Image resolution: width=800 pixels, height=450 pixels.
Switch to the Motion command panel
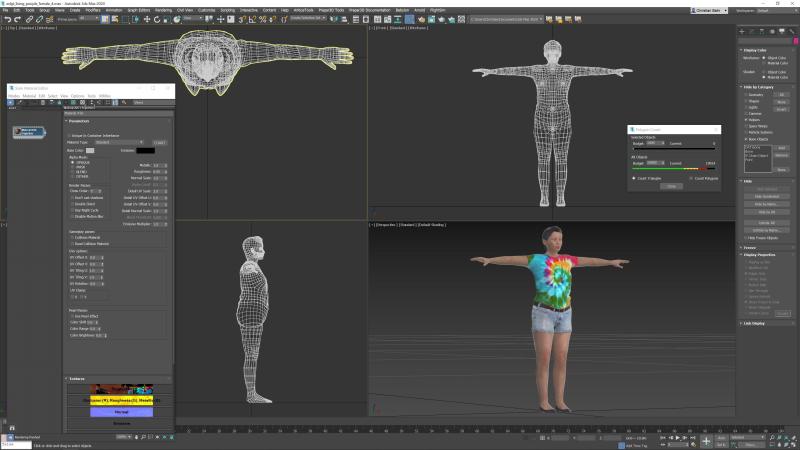[x=772, y=31]
